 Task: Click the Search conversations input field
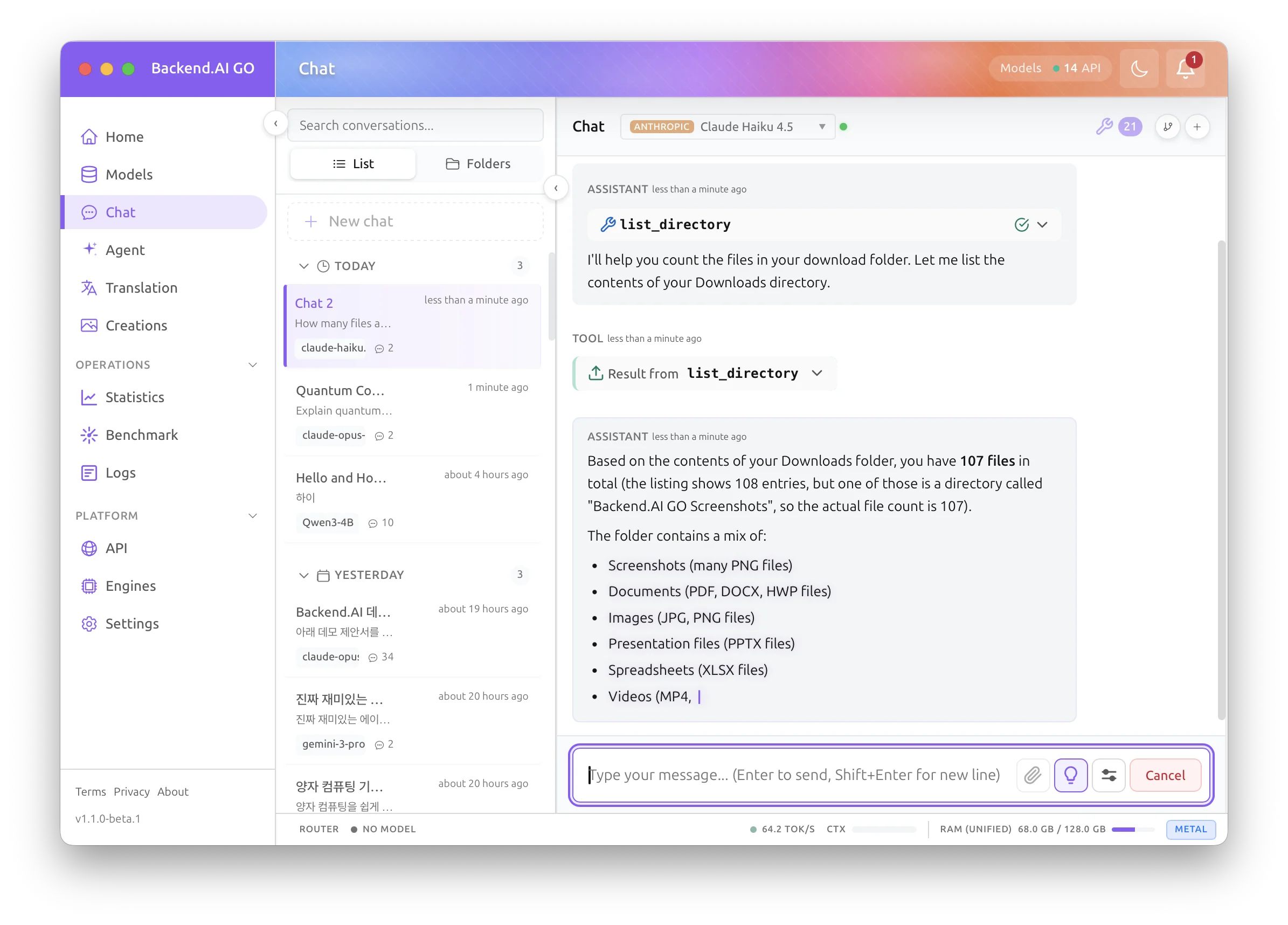pos(415,126)
